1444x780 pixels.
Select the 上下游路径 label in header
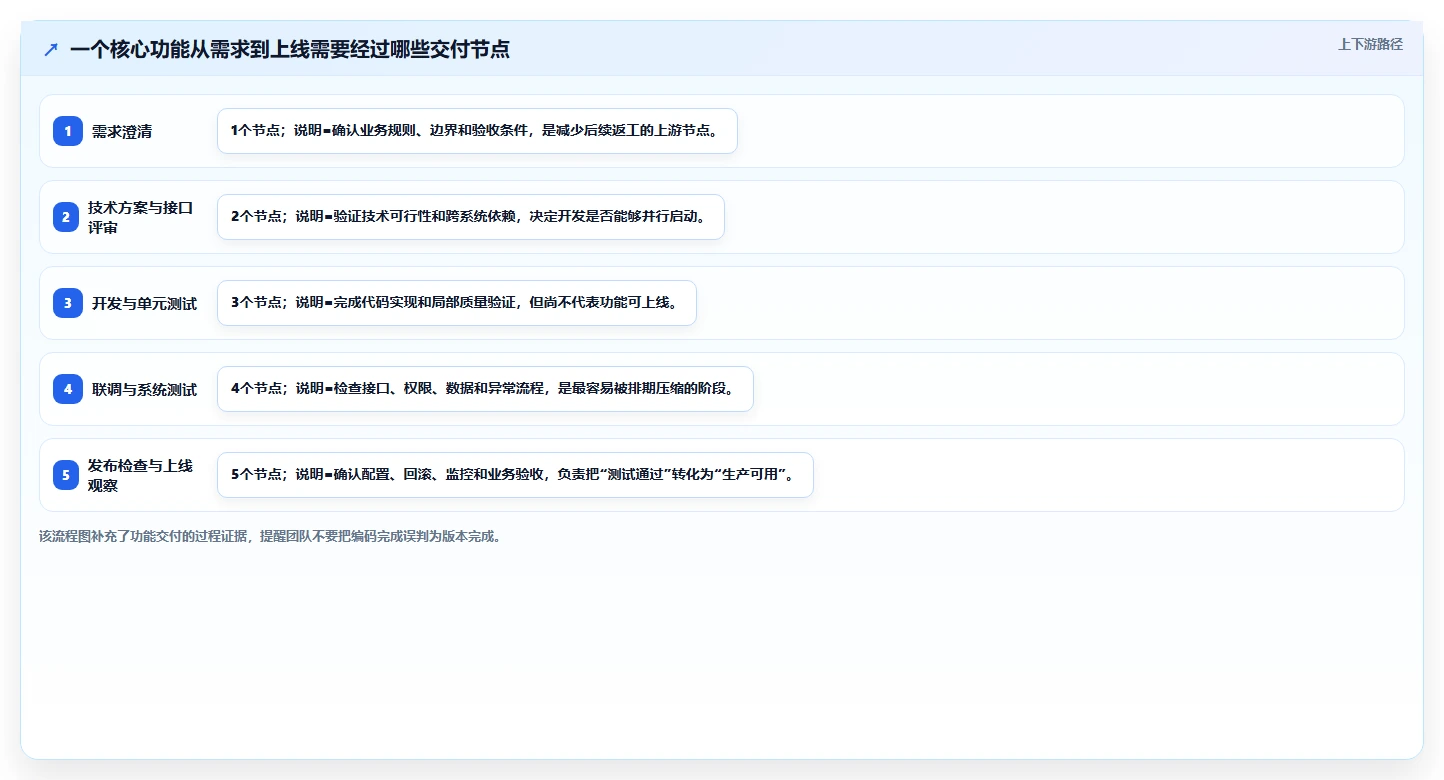point(1370,44)
